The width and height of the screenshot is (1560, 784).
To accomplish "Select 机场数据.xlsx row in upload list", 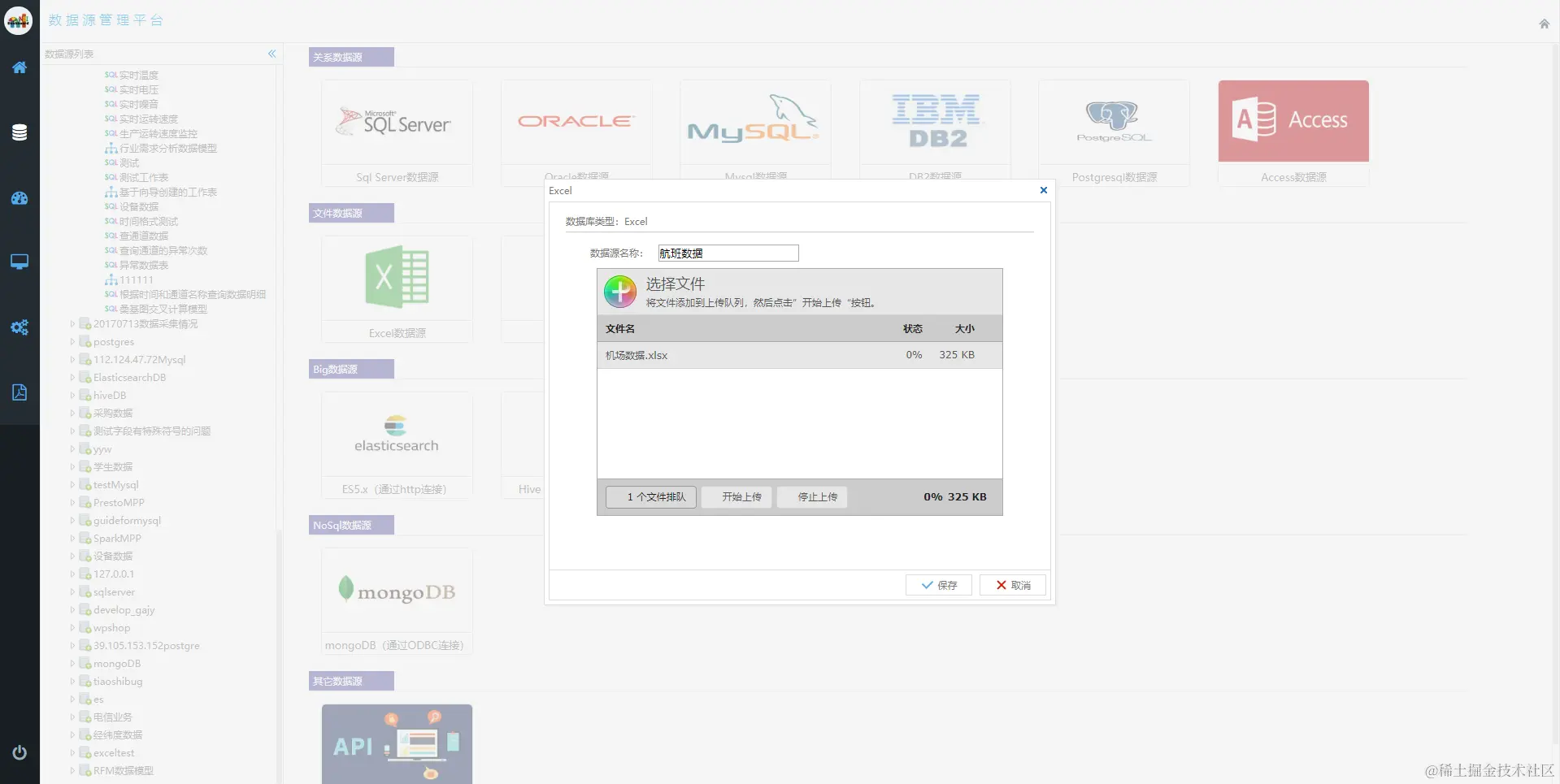I will 800,355.
